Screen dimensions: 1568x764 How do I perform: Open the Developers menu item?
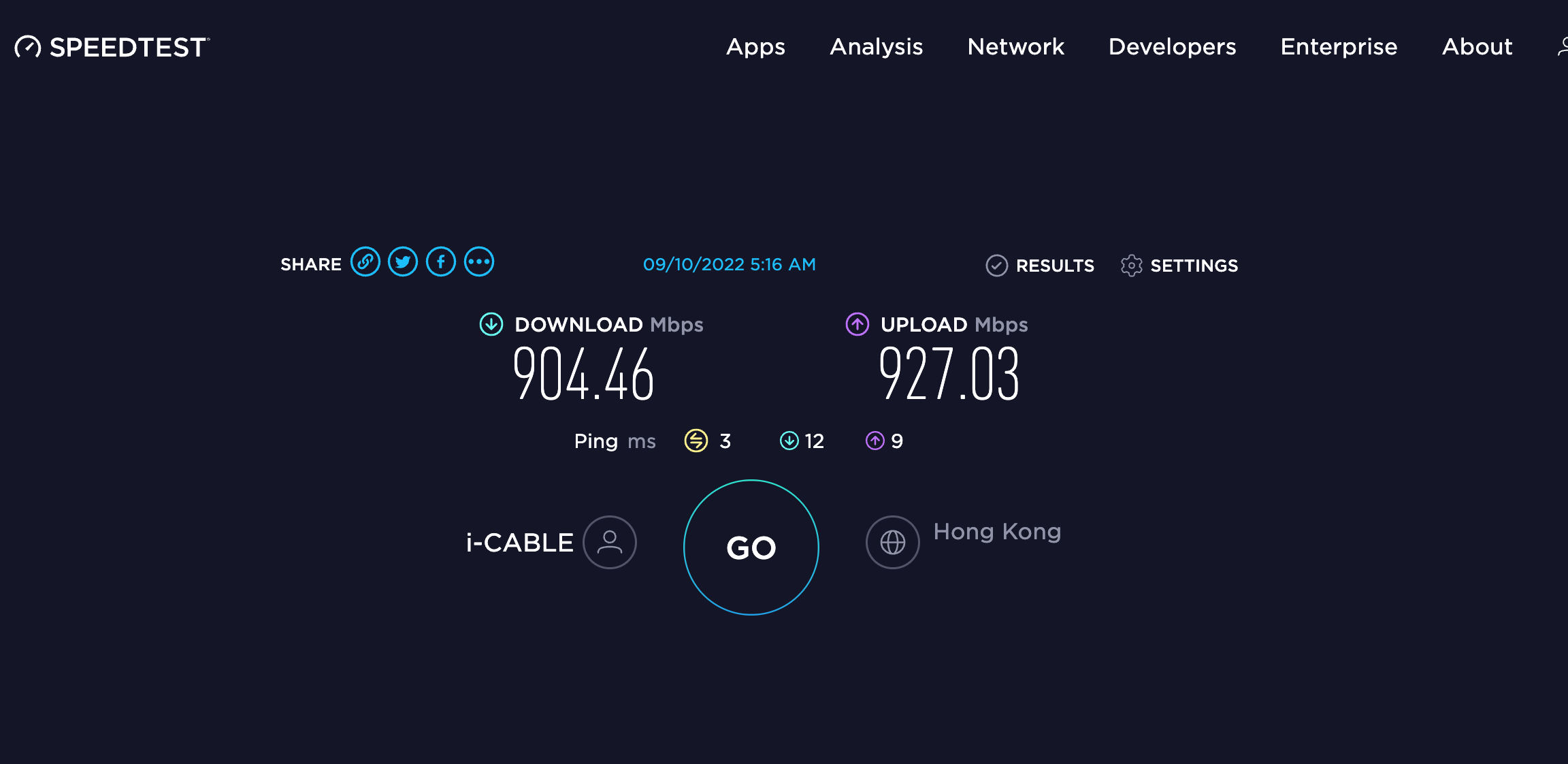(x=1172, y=47)
